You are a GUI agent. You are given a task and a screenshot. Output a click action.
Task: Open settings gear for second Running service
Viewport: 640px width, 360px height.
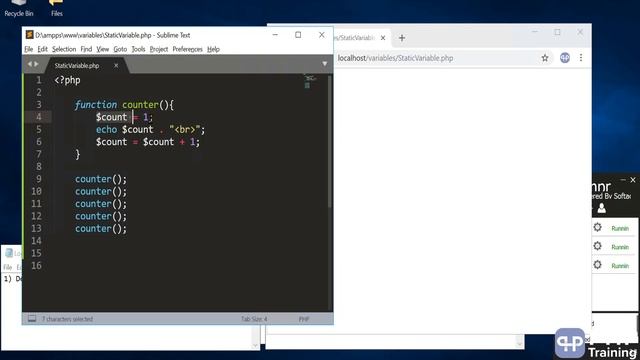(x=598, y=246)
